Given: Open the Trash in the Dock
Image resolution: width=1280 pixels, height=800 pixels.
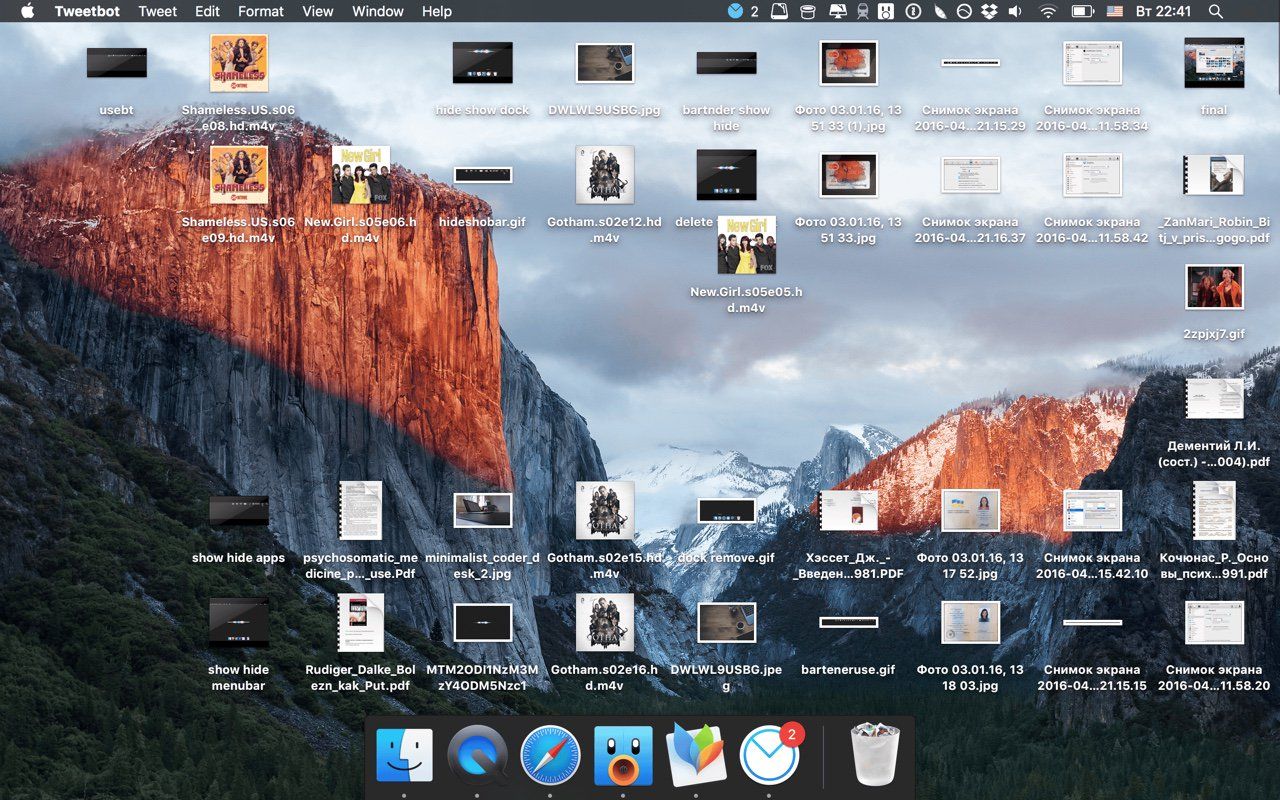Looking at the screenshot, I should pos(875,755).
